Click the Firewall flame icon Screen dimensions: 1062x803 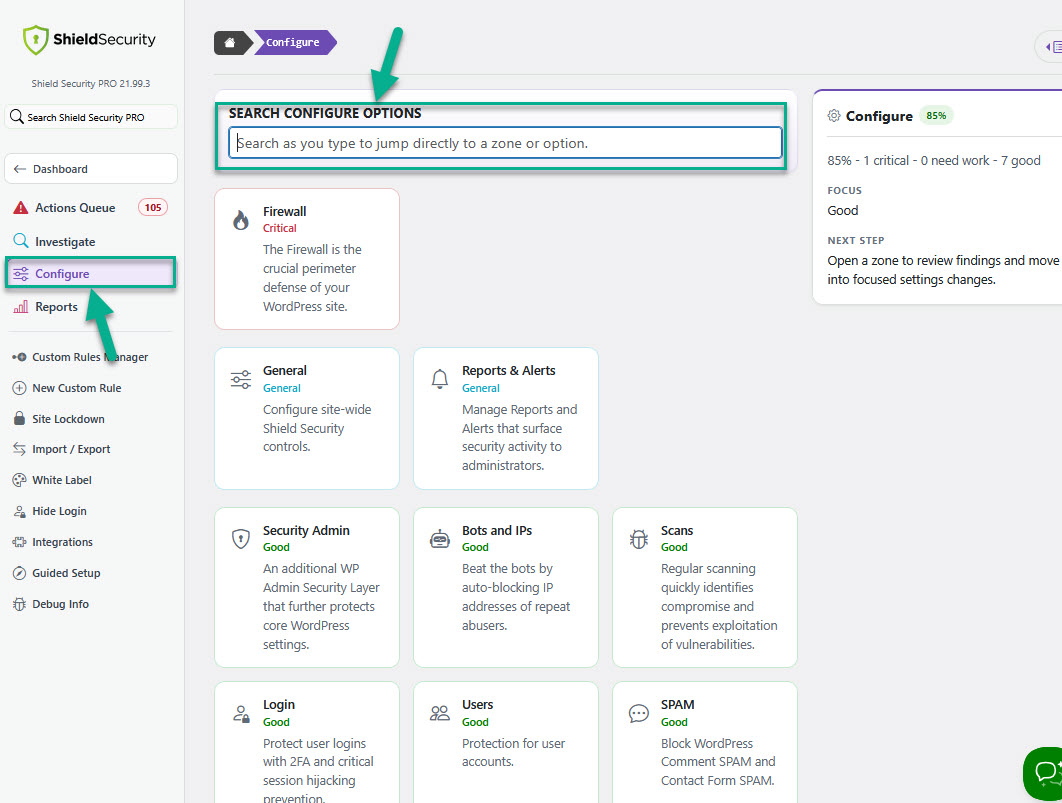coord(240,220)
